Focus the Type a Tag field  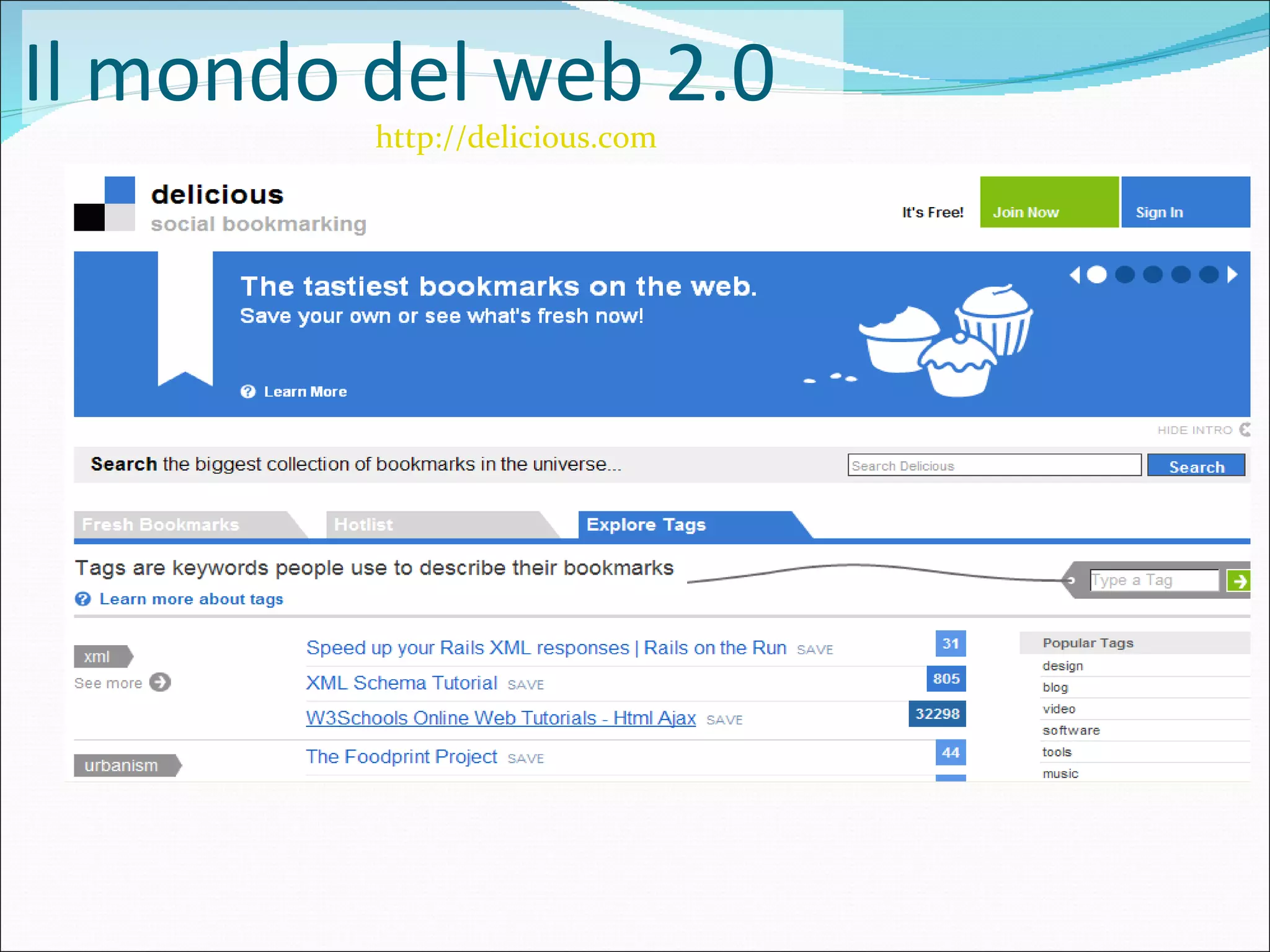click(x=1154, y=580)
